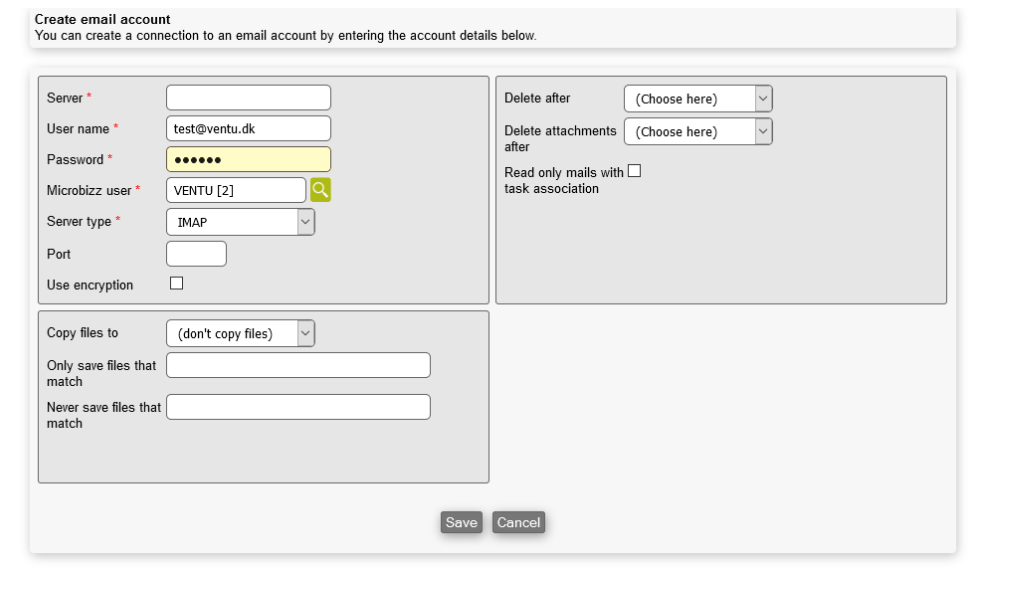Select the Never save files that match field
This screenshot has width=1033, height=593.
coord(298,407)
